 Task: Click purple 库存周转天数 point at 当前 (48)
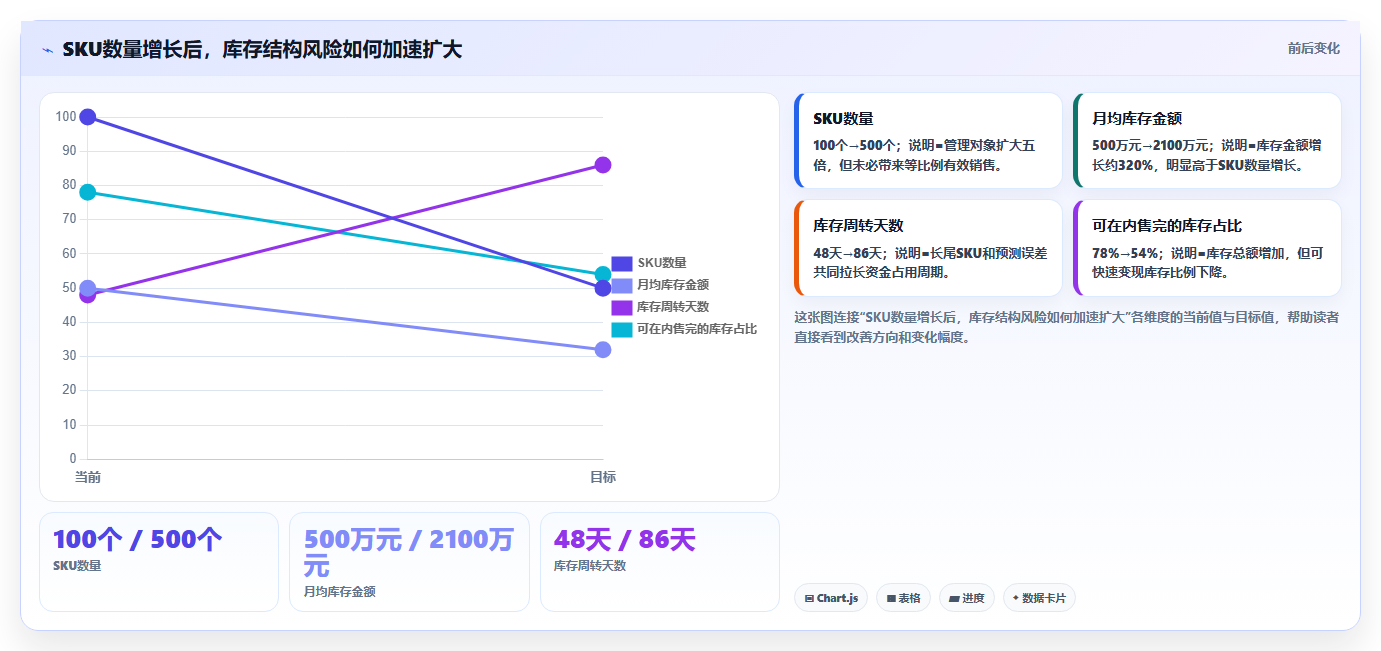coord(88,295)
